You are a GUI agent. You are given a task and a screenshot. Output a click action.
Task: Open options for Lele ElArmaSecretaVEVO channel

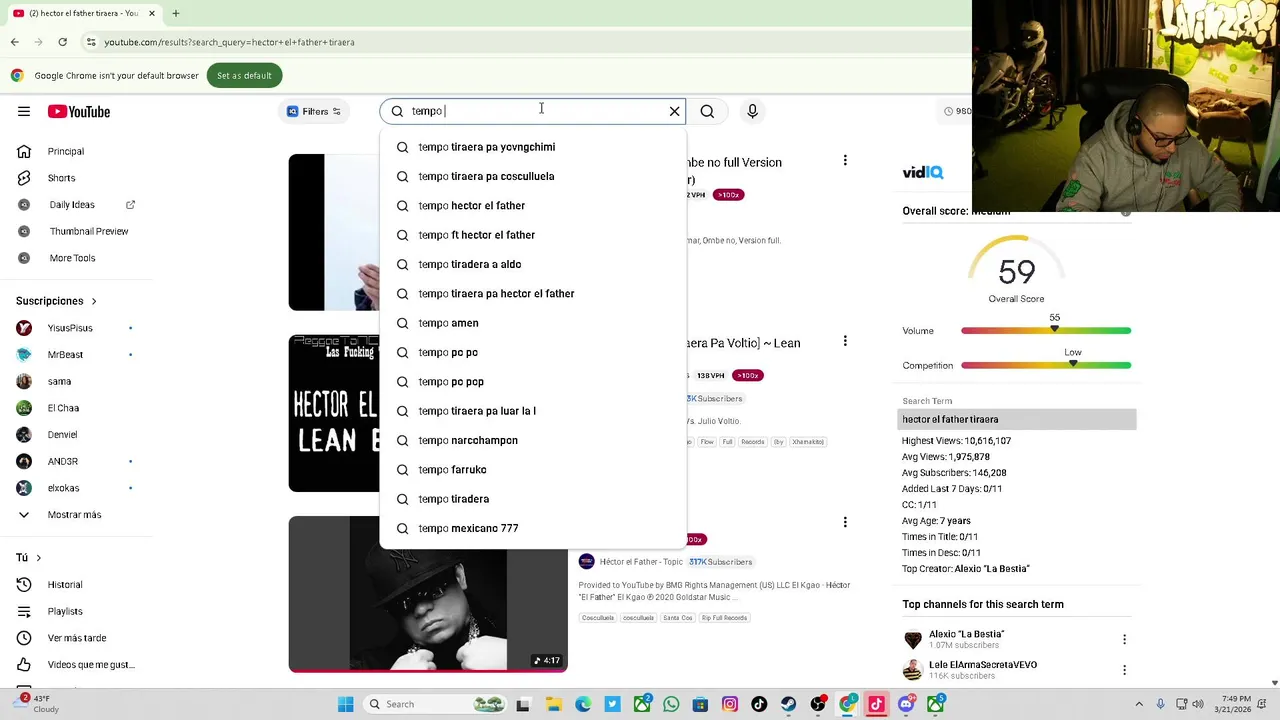(1124, 670)
